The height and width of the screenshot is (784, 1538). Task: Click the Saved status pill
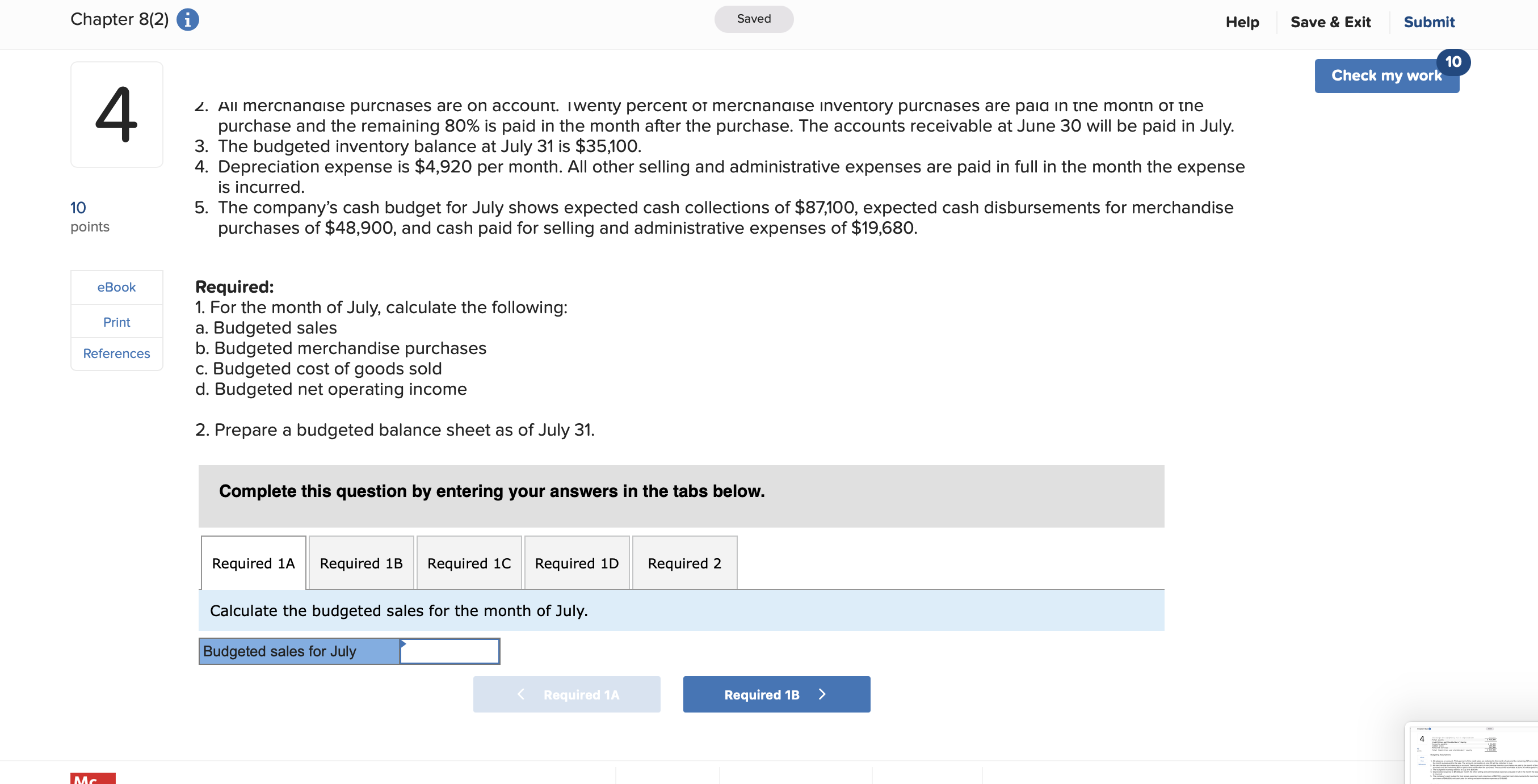tap(754, 19)
